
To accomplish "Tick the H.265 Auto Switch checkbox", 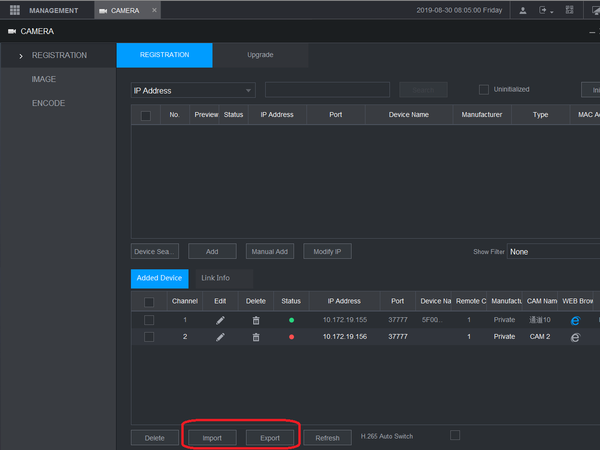I will [455, 435].
